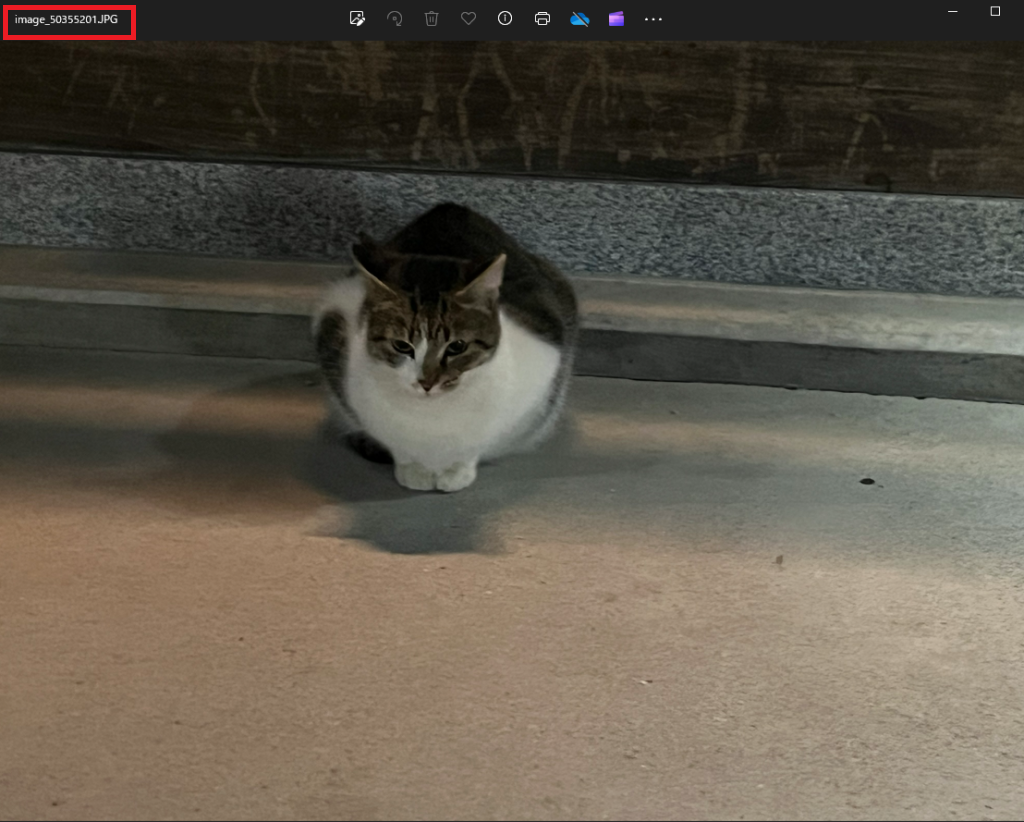Maximize the Photos window
The width and height of the screenshot is (1024, 822).
995,11
